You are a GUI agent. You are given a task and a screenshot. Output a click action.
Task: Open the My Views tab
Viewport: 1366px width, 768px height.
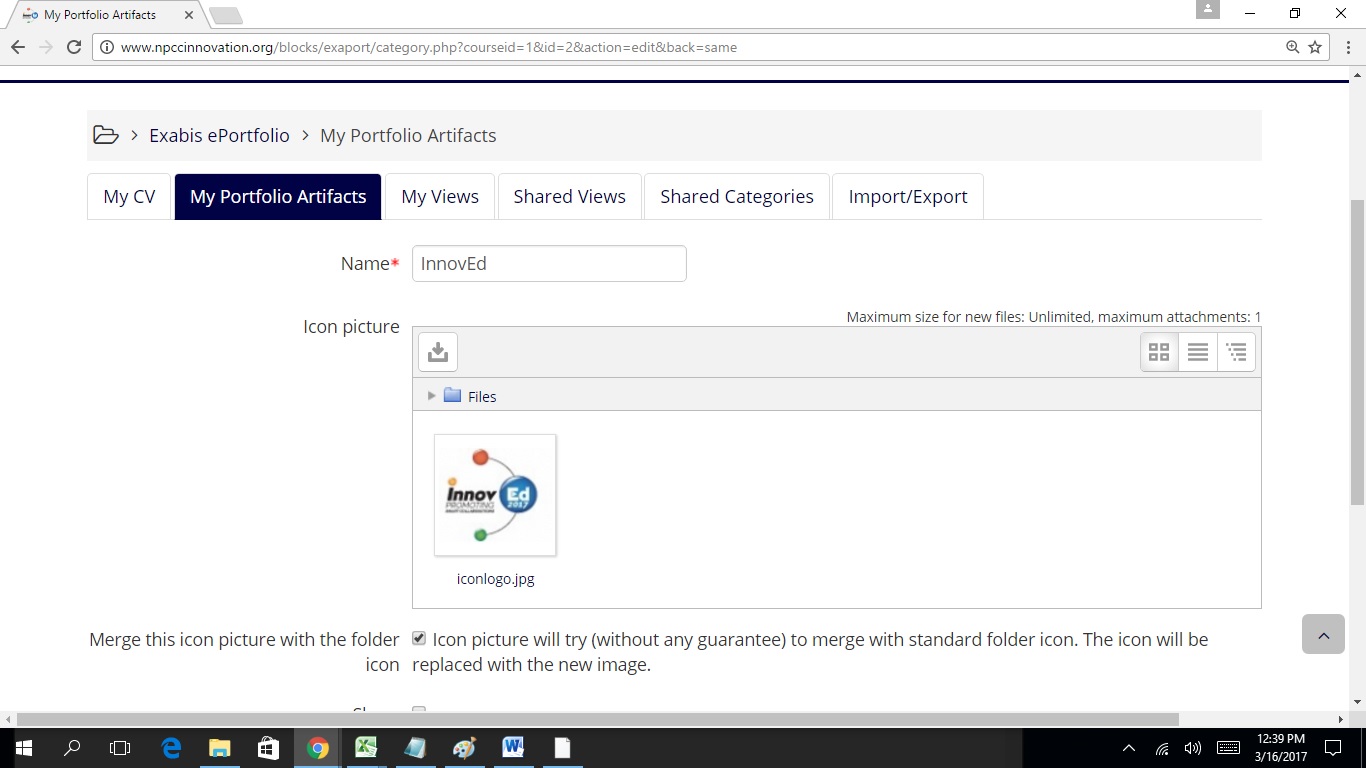pyautogui.click(x=440, y=197)
